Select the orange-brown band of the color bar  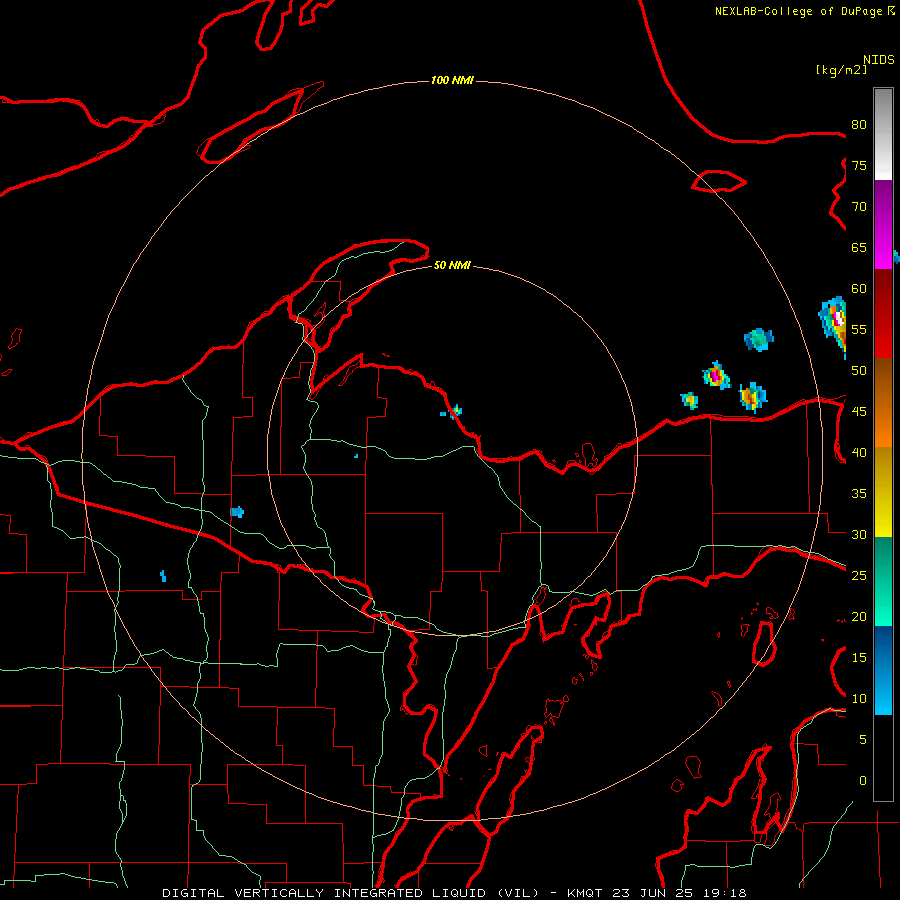point(883,402)
